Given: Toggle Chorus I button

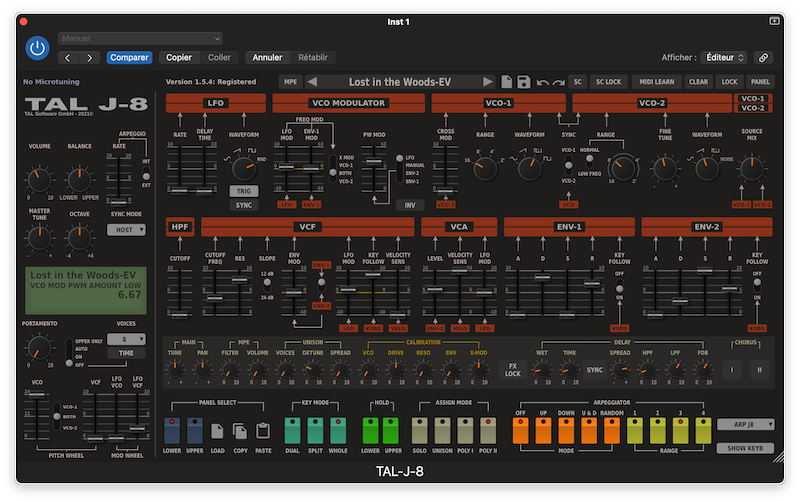Looking at the screenshot, I should coord(732,370).
